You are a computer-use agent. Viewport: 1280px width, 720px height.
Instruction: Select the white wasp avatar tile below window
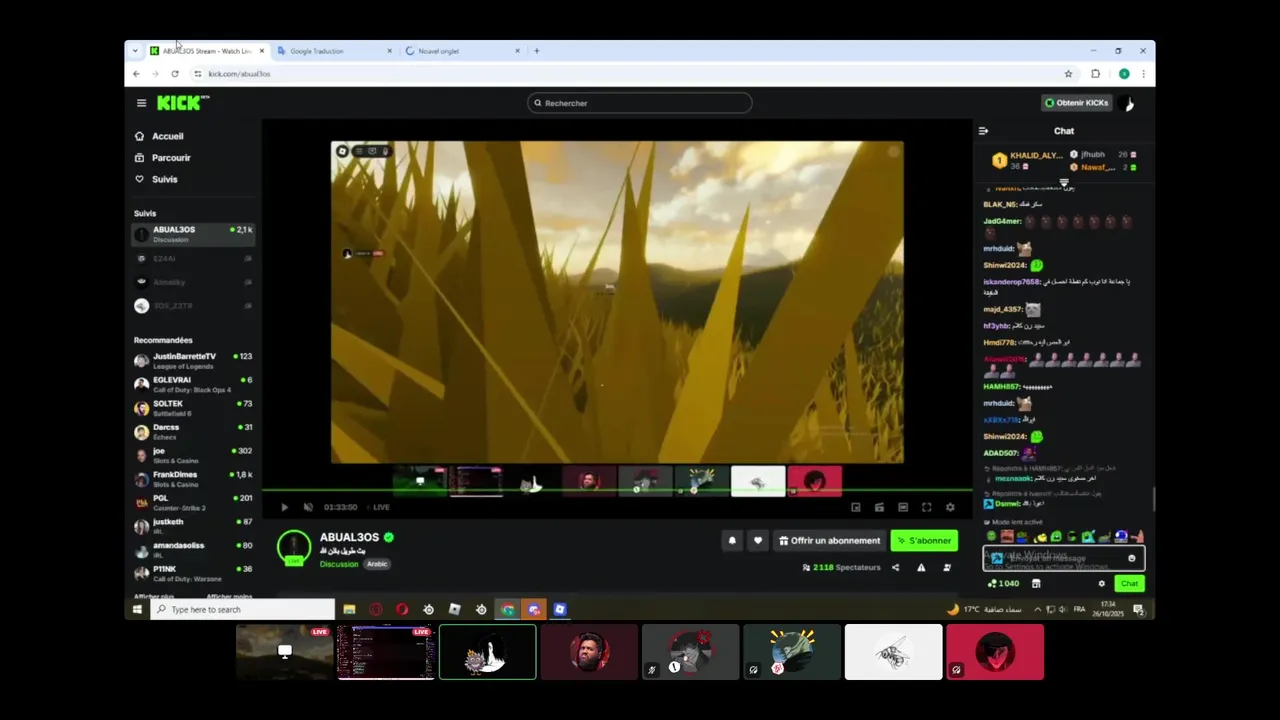893,652
